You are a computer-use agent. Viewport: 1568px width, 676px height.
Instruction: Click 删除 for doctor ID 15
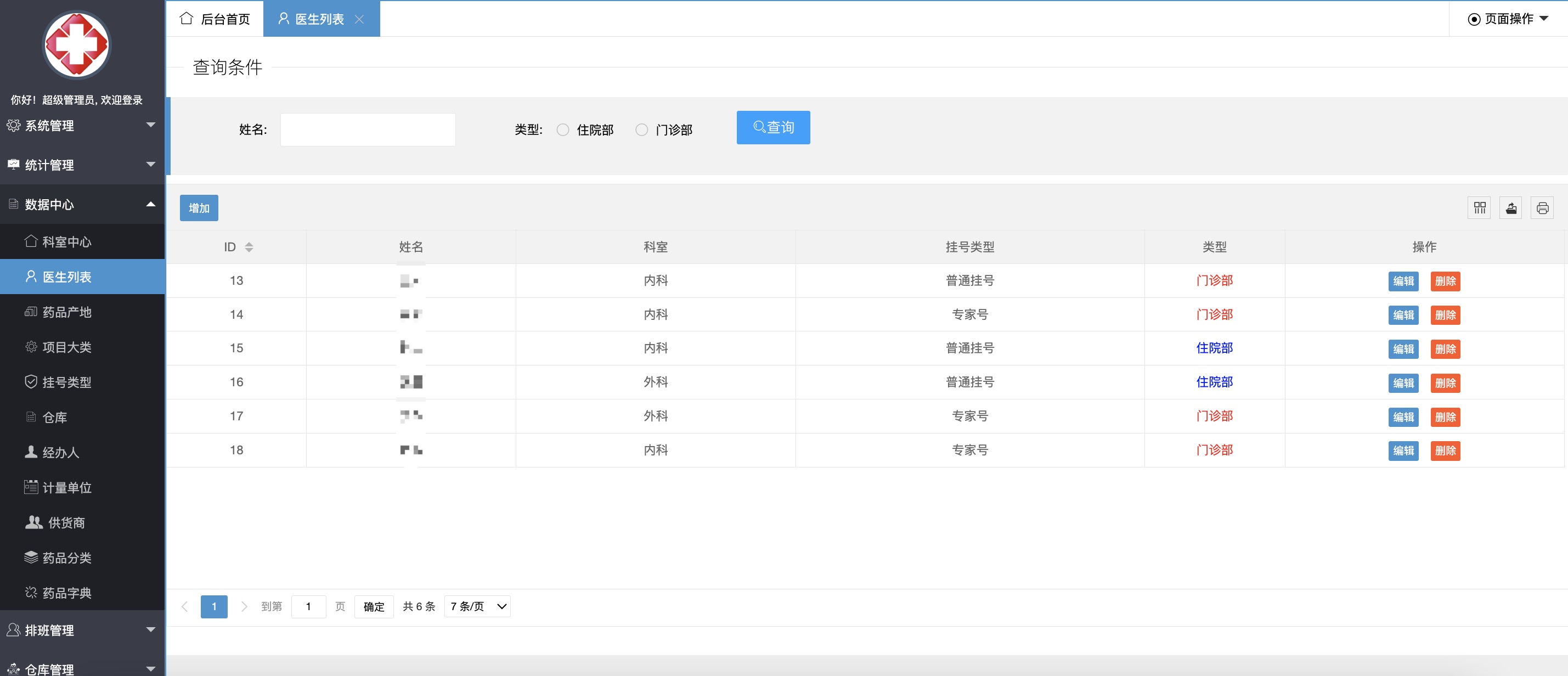pos(1445,349)
